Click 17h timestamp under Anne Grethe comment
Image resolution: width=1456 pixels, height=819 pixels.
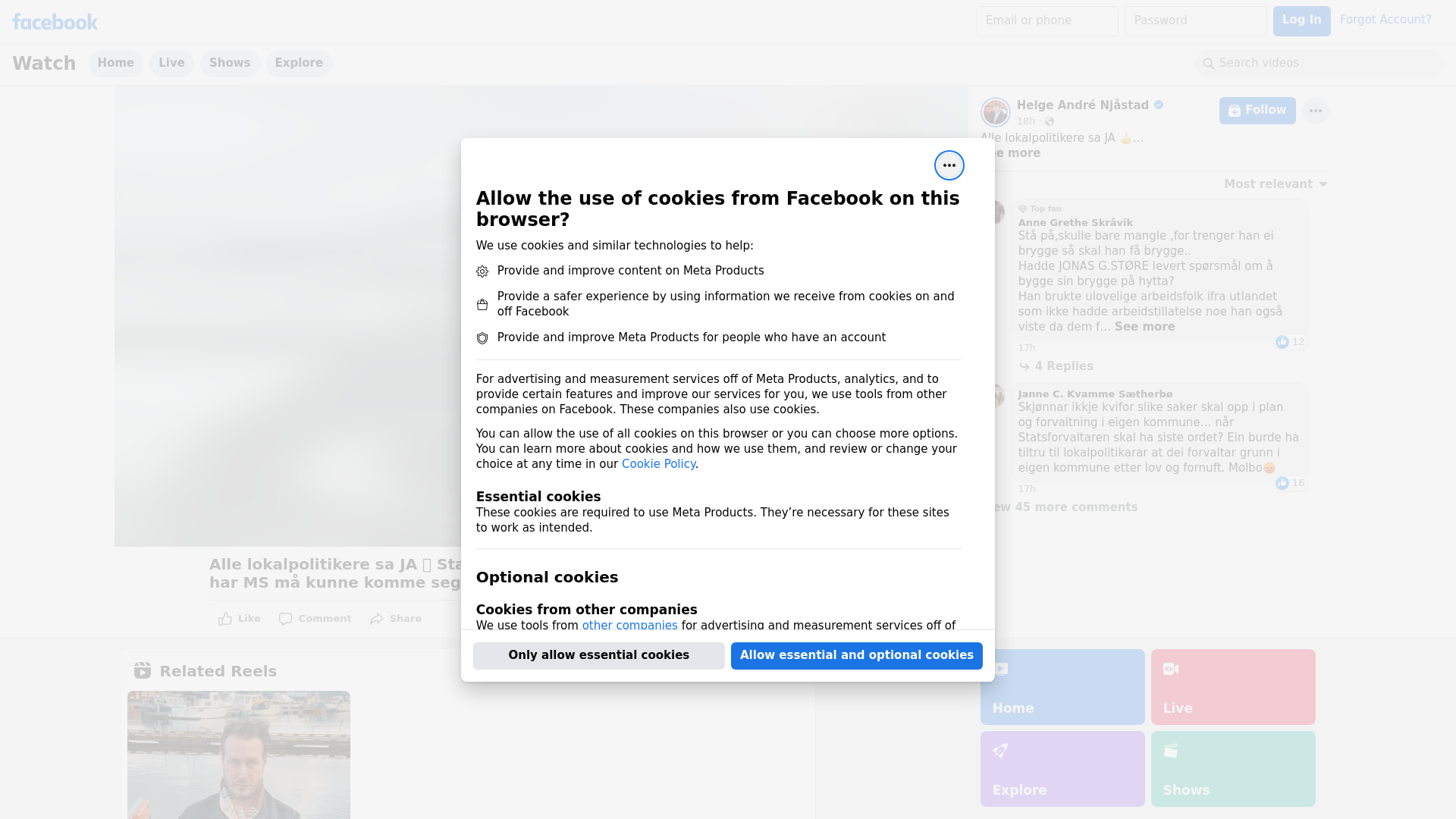(x=1027, y=348)
